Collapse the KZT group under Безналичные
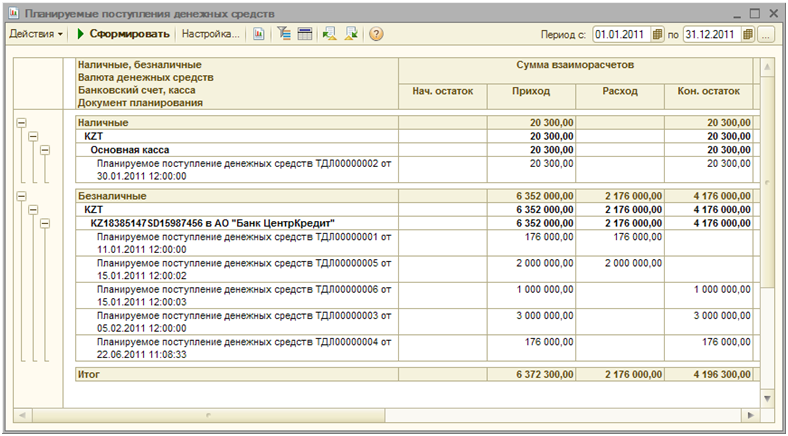The image size is (788, 436). (33, 210)
